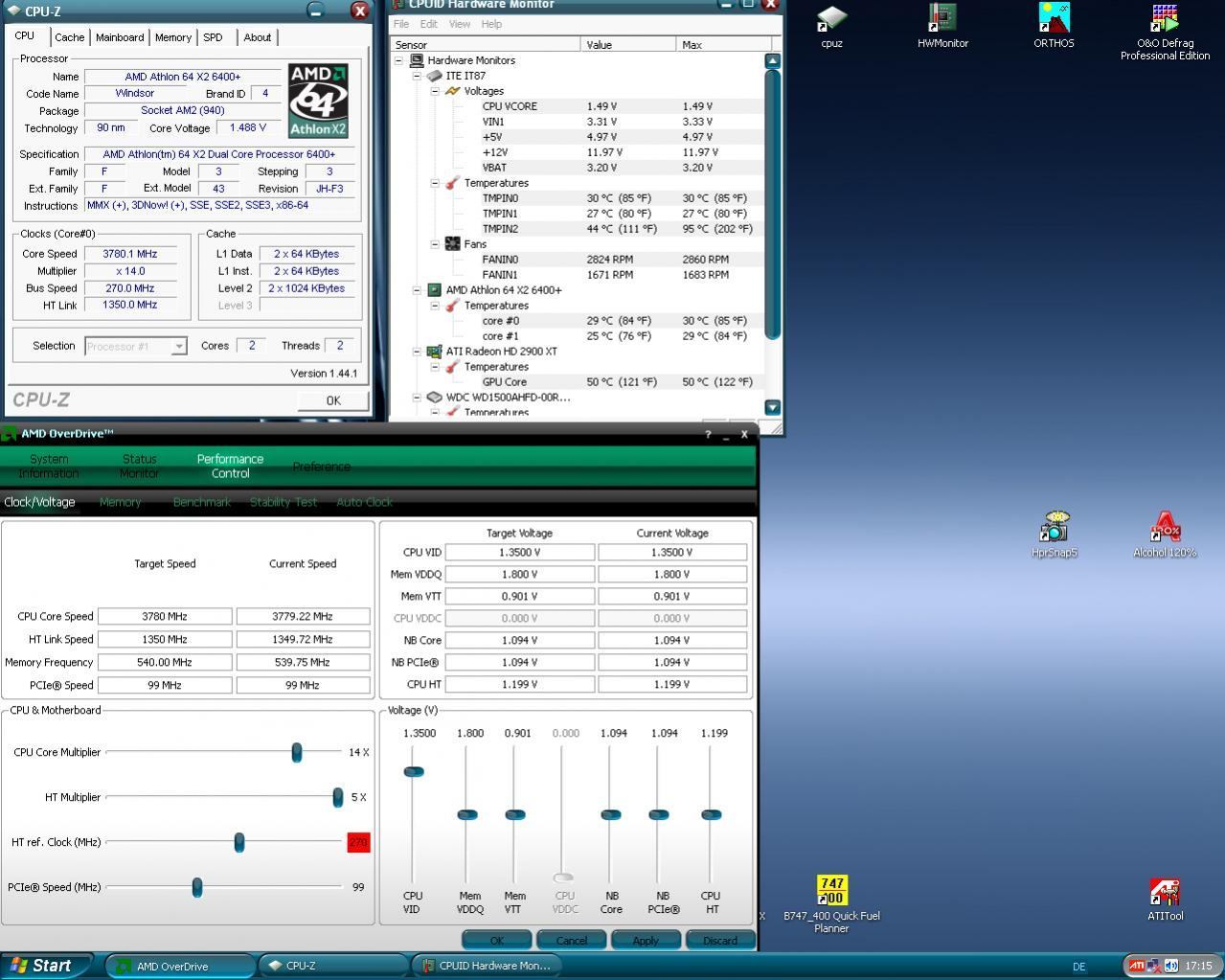Collapse the ATI Radeon HD 2900 XT node

417,352
